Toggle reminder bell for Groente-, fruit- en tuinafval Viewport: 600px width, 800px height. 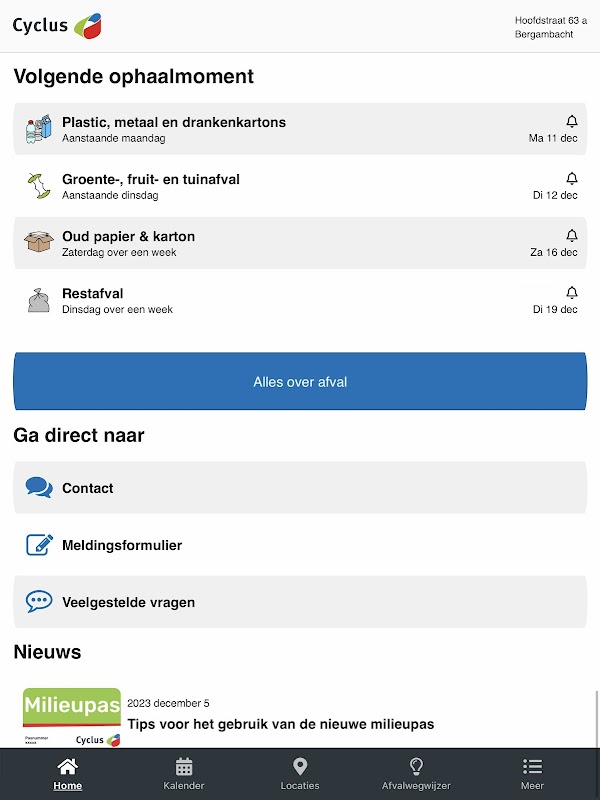pyautogui.click(x=572, y=178)
